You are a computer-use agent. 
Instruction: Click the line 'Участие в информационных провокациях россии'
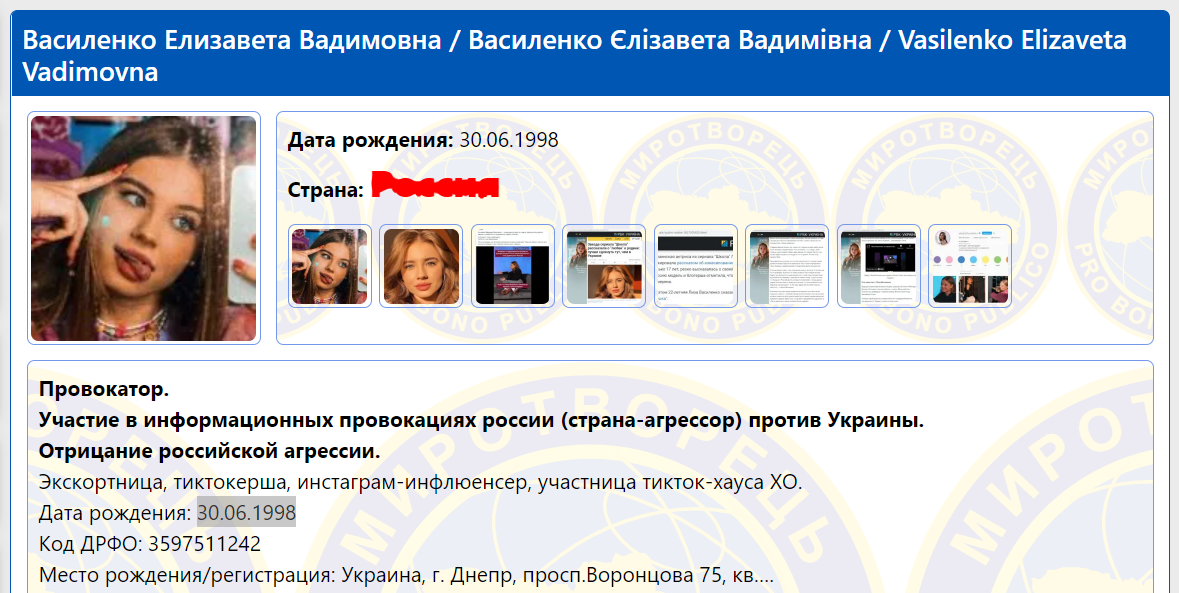coord(481,421)
